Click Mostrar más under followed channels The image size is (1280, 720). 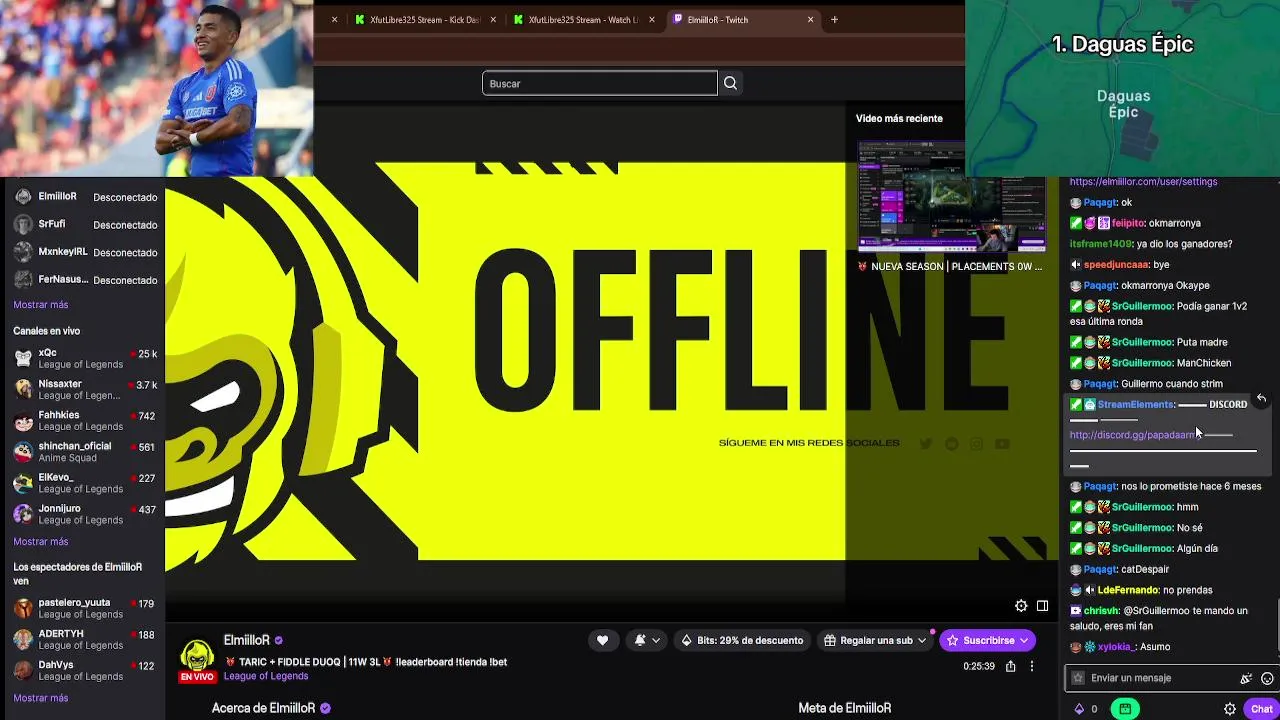[x=41, y=305]
